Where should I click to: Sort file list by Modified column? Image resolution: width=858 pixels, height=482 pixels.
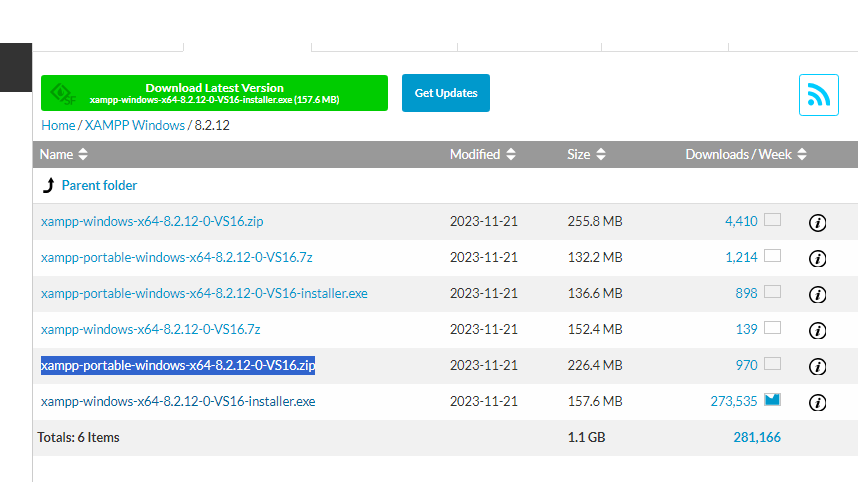point(483,154)
